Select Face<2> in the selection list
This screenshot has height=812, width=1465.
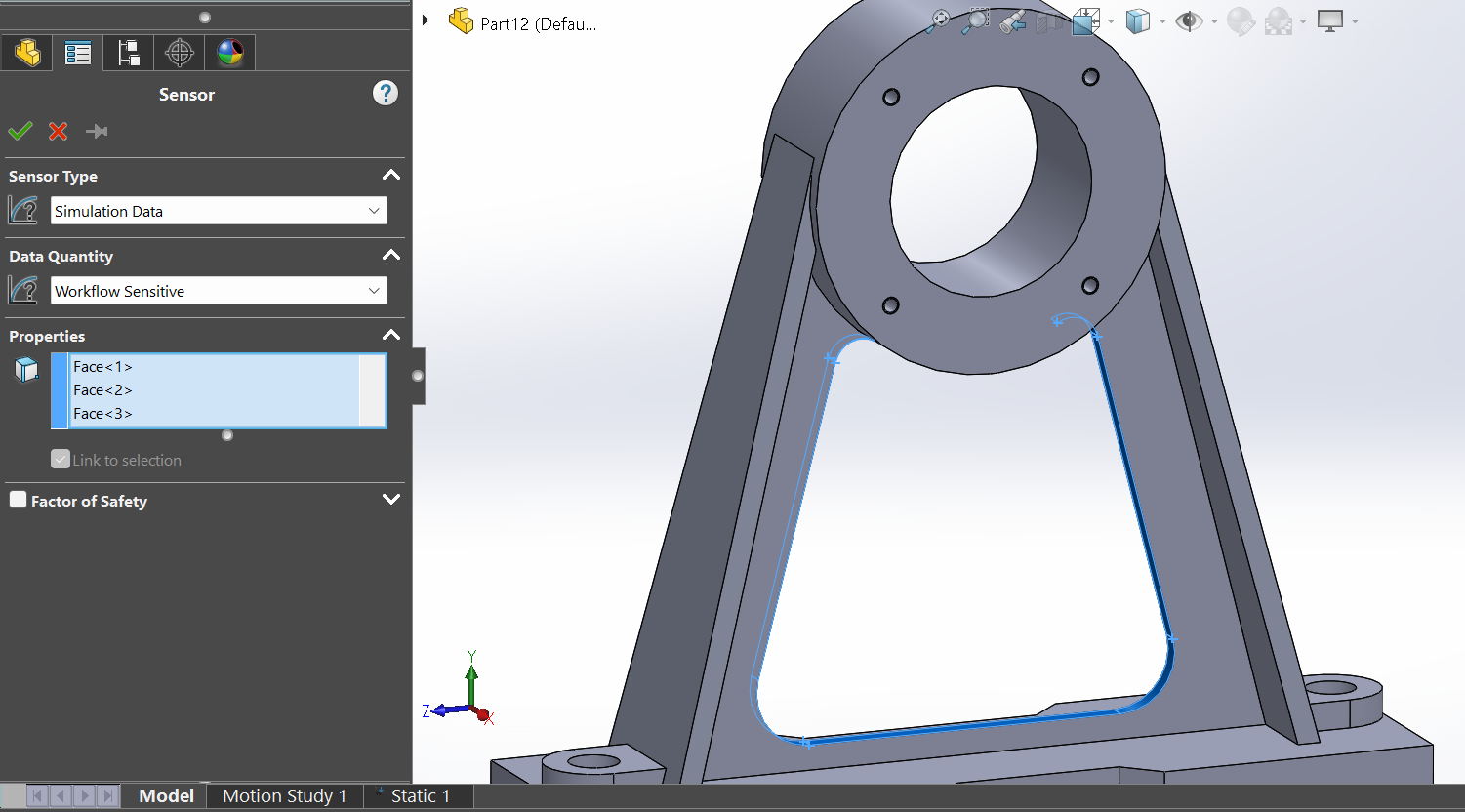tap(102, 390)
